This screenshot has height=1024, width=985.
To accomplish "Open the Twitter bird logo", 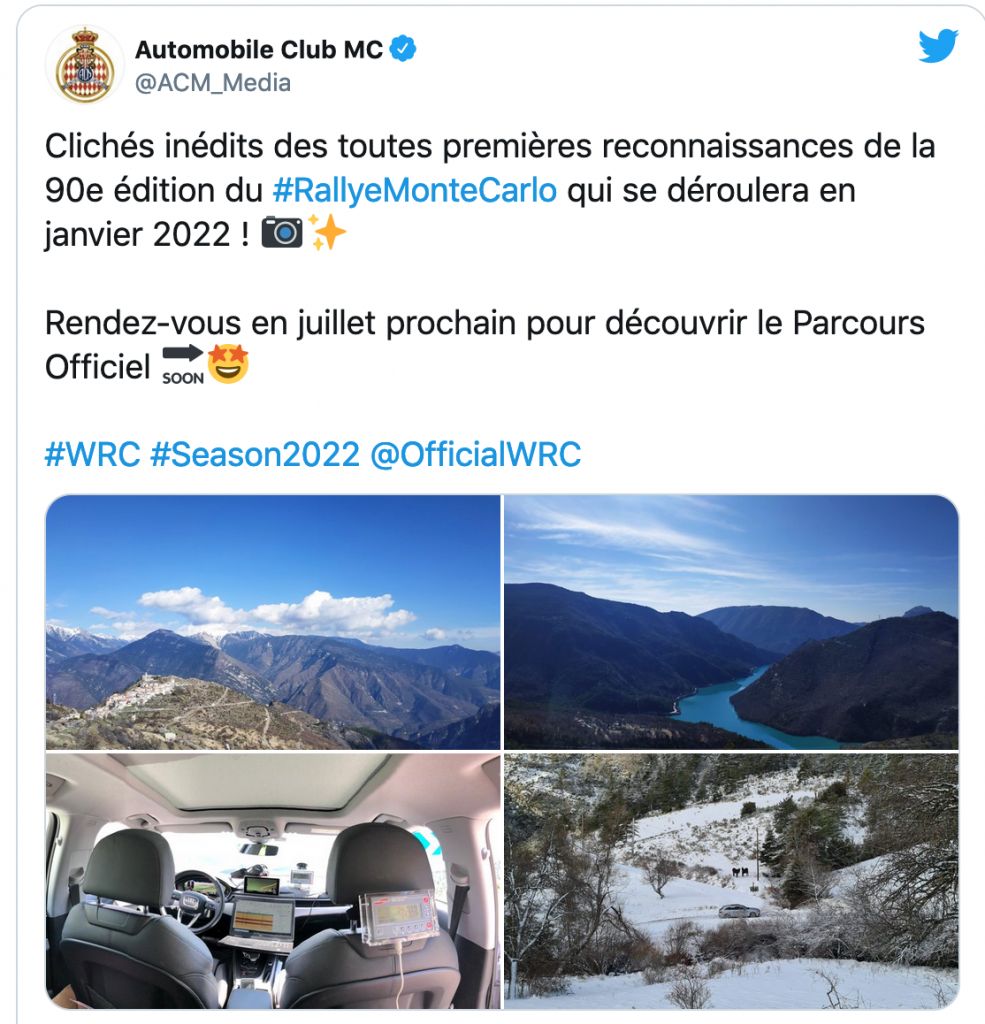I will tap(938, 46).
